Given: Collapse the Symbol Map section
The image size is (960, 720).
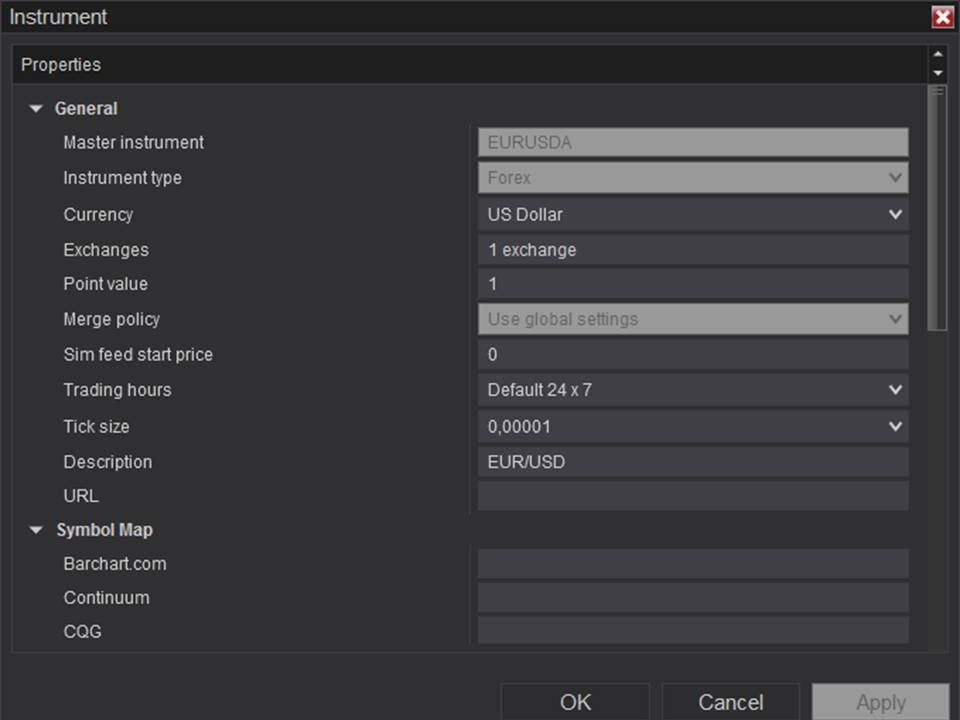Looking at the screenshot, I should (x=36, y=530).
